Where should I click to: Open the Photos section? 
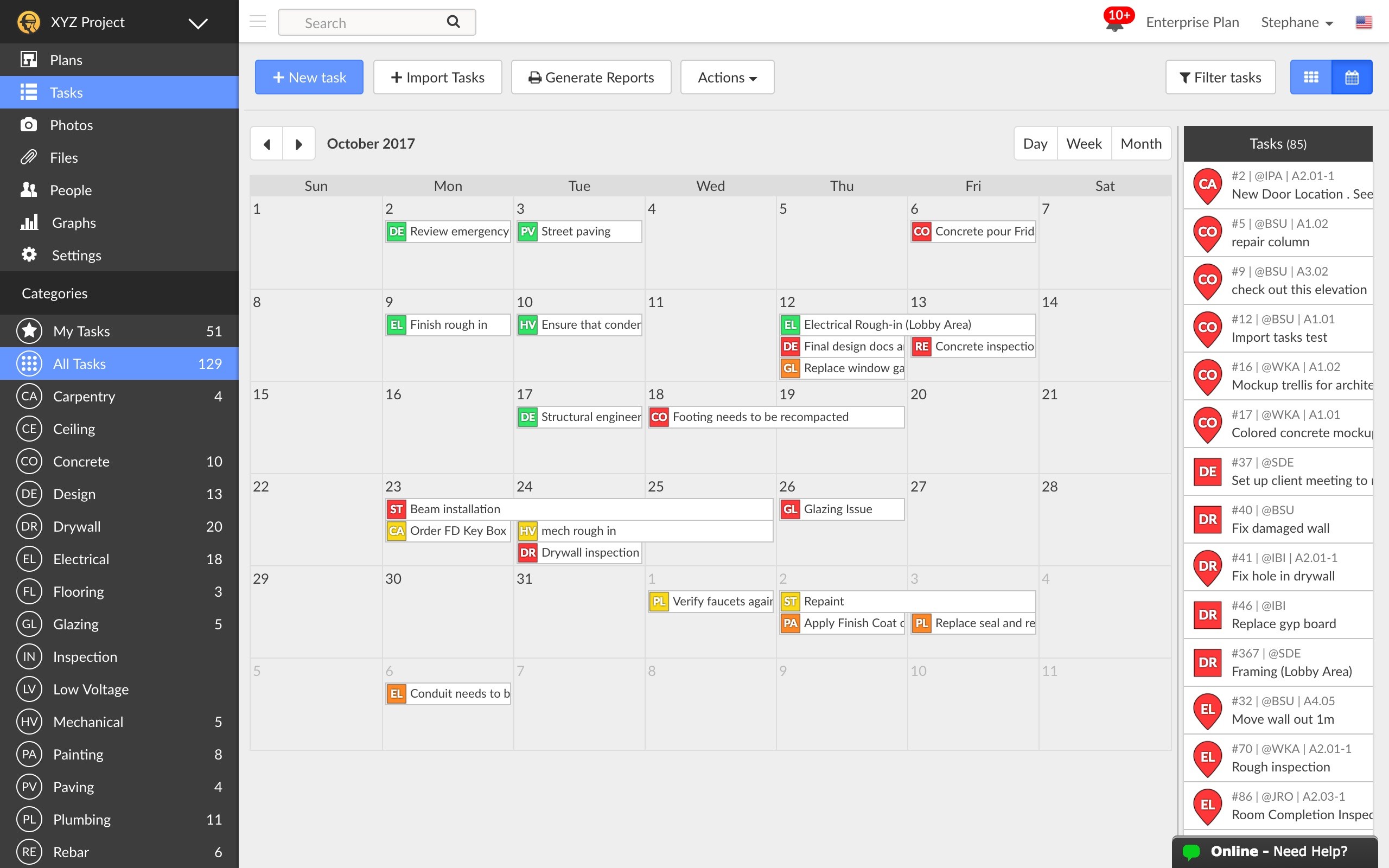(x=71, y=125)
